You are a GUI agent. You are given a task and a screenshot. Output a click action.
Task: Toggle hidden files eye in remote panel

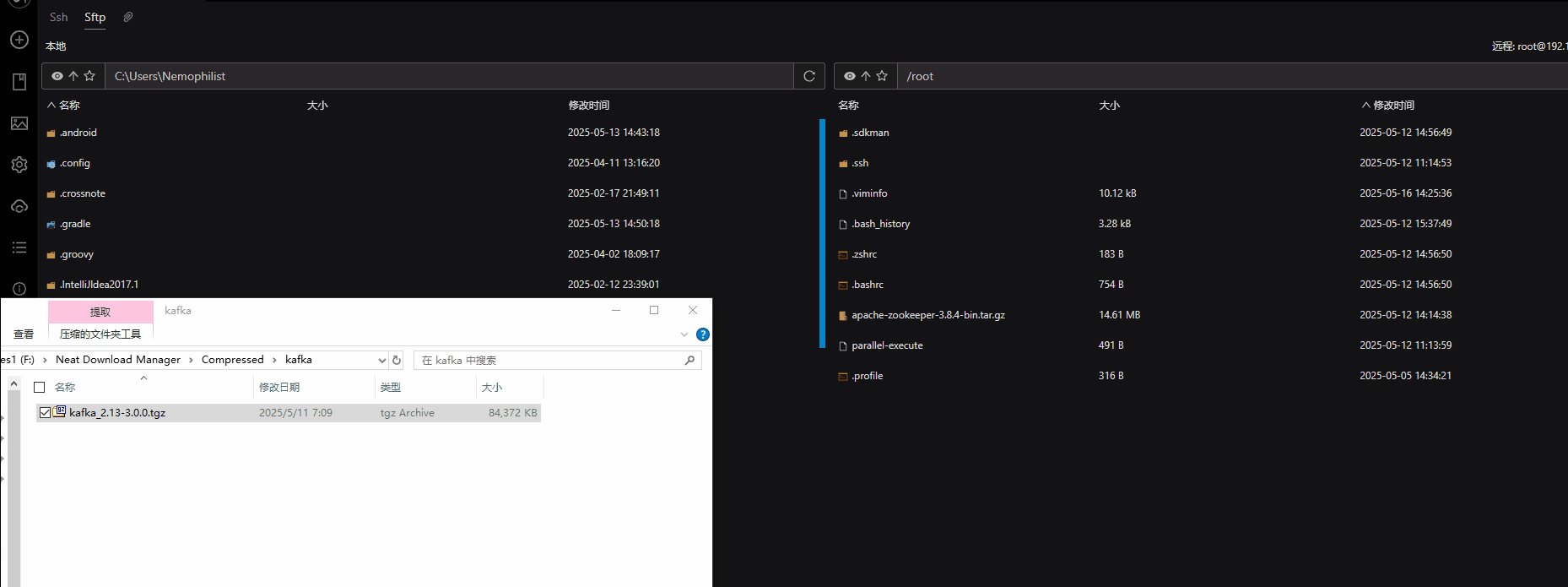pos(850,76)
